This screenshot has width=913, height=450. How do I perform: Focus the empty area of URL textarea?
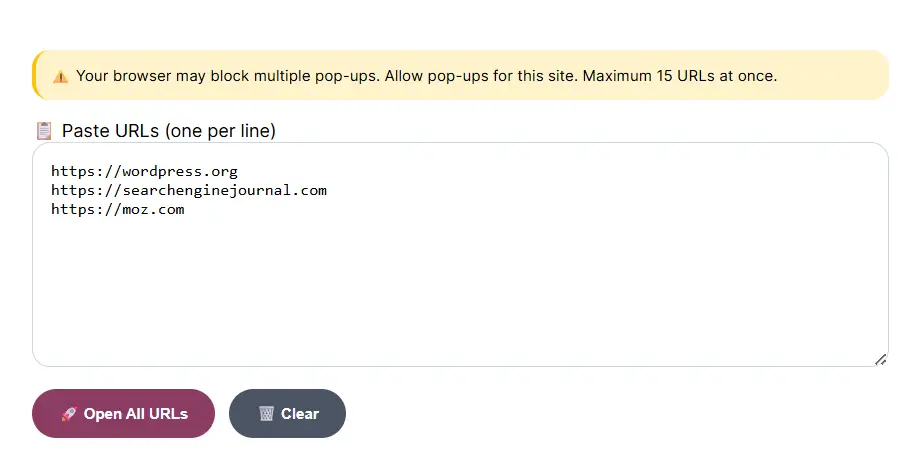(x=460, y=290)
